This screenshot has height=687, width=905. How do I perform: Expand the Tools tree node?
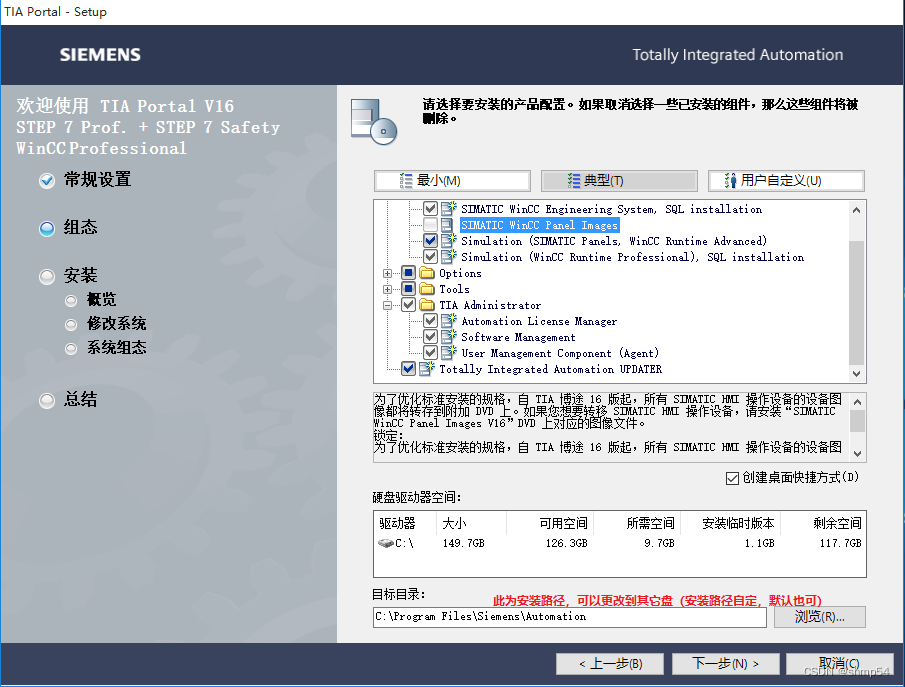[387, 289]
